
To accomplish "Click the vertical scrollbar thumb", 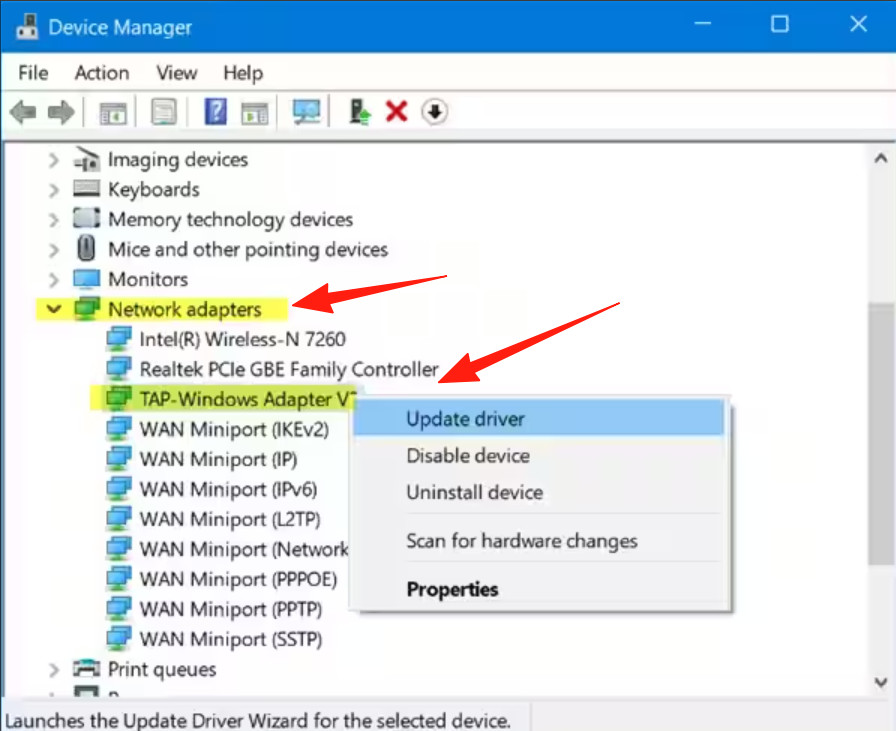I will click(881, 434).
